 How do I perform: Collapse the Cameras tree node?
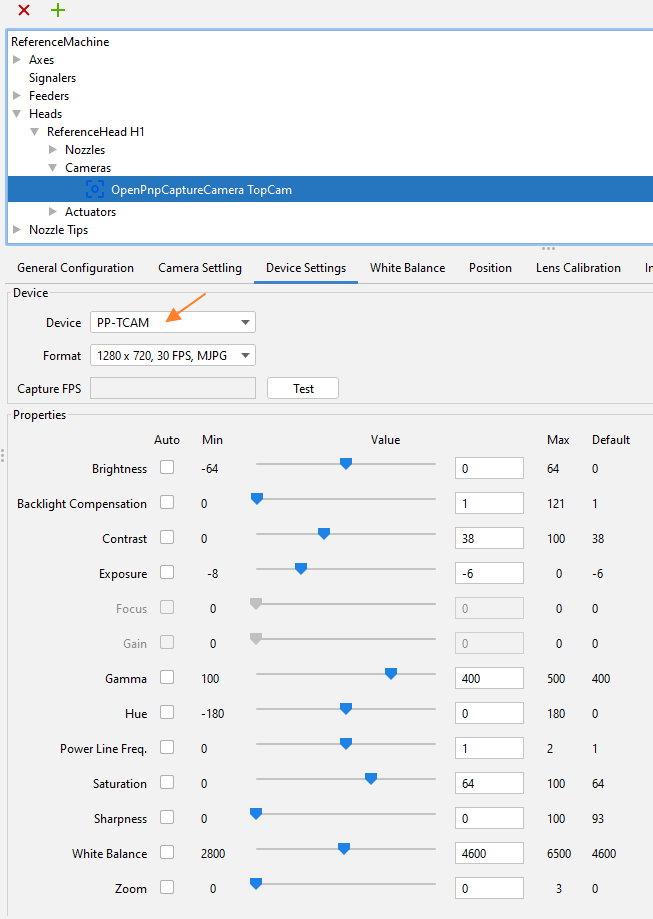click(53, 168)
